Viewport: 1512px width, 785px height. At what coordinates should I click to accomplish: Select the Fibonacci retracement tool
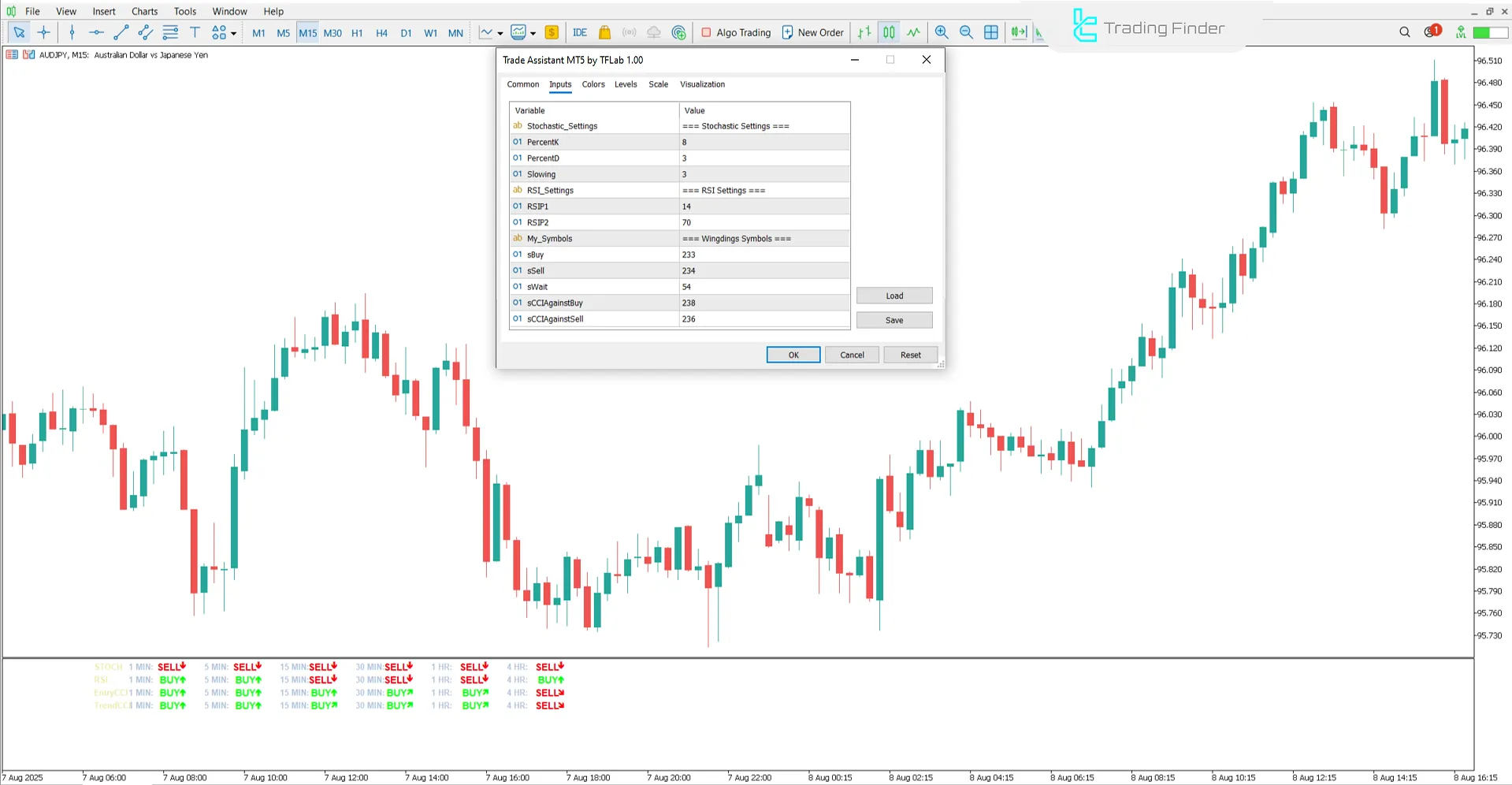click(x=170, y=32)
